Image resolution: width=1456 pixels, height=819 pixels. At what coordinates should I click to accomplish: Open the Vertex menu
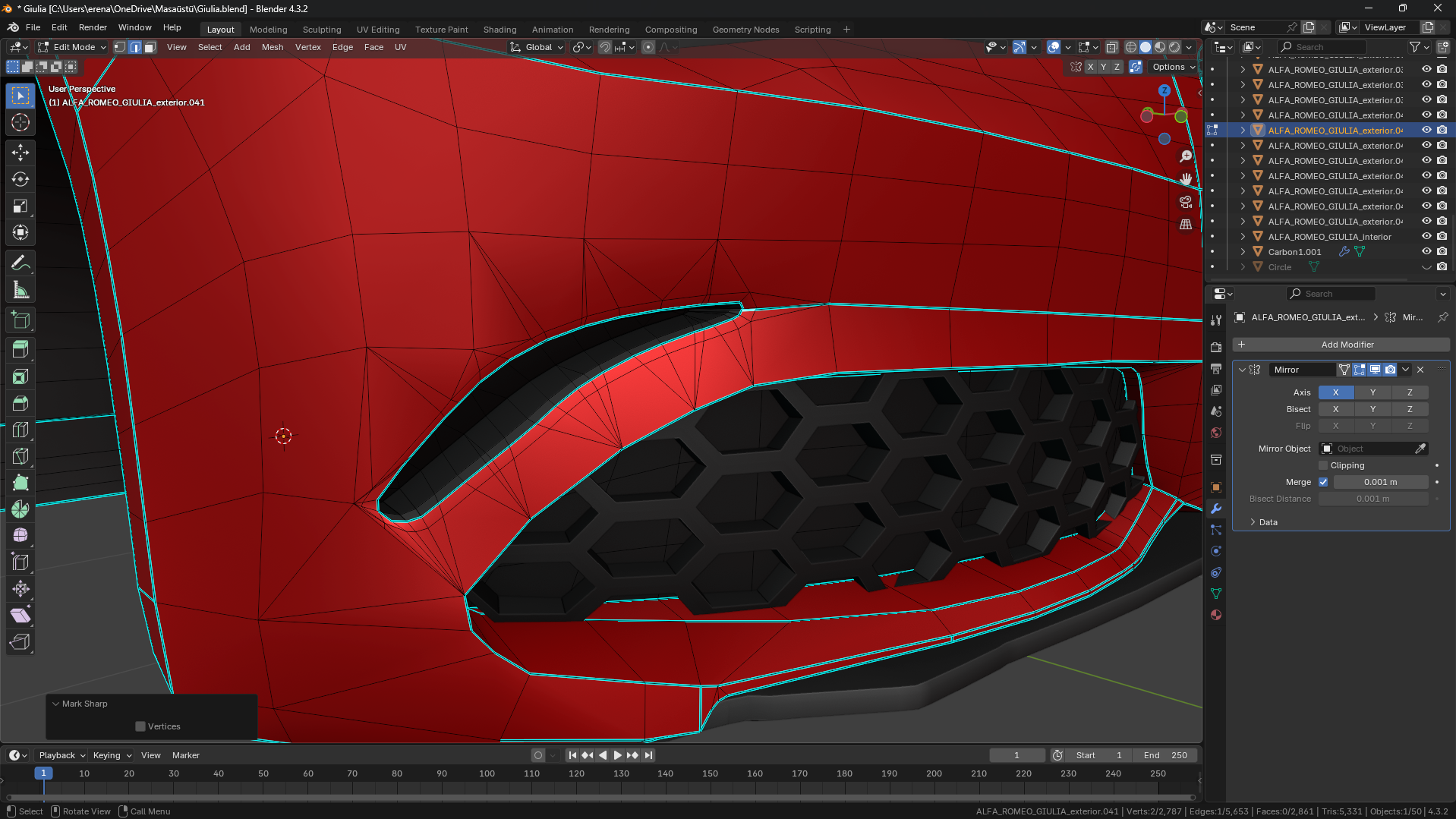(x=308, y=47)
